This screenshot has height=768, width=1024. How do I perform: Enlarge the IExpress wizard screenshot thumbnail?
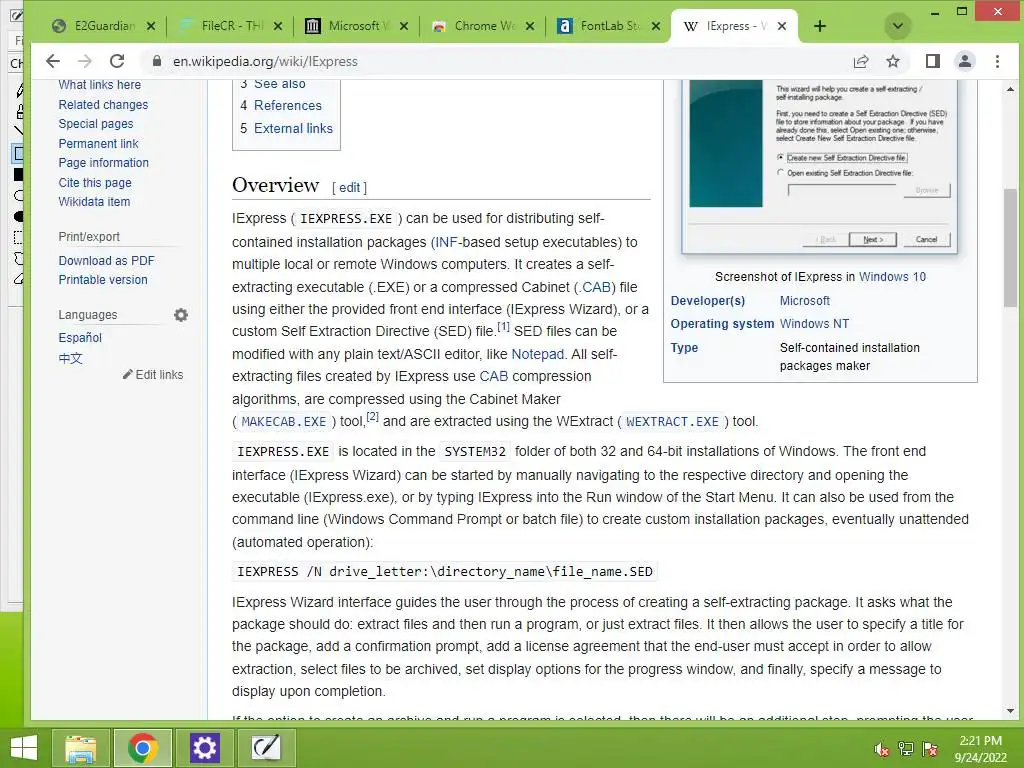820,167
